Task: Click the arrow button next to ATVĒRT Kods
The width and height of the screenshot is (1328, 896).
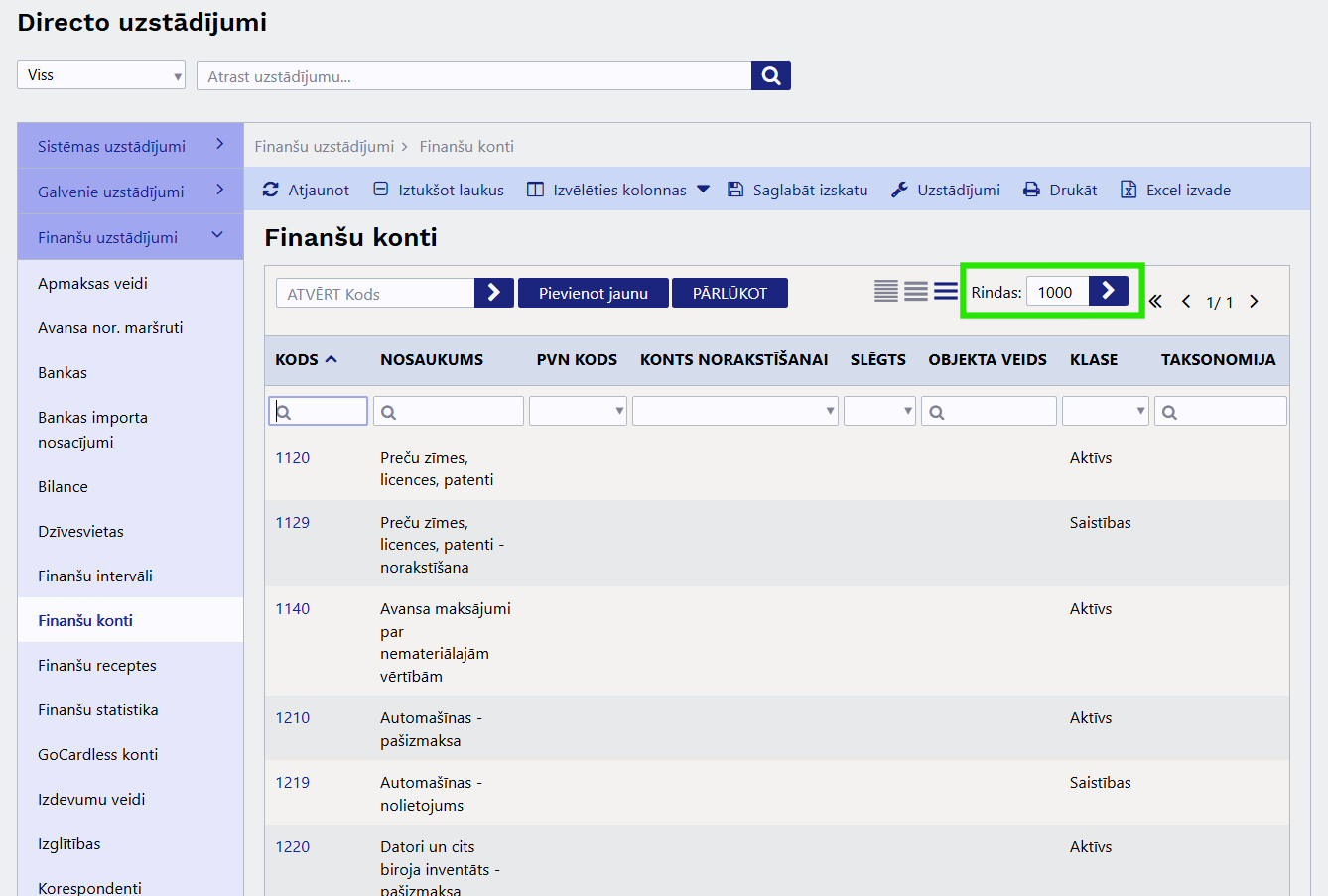Action: point(493,293)
